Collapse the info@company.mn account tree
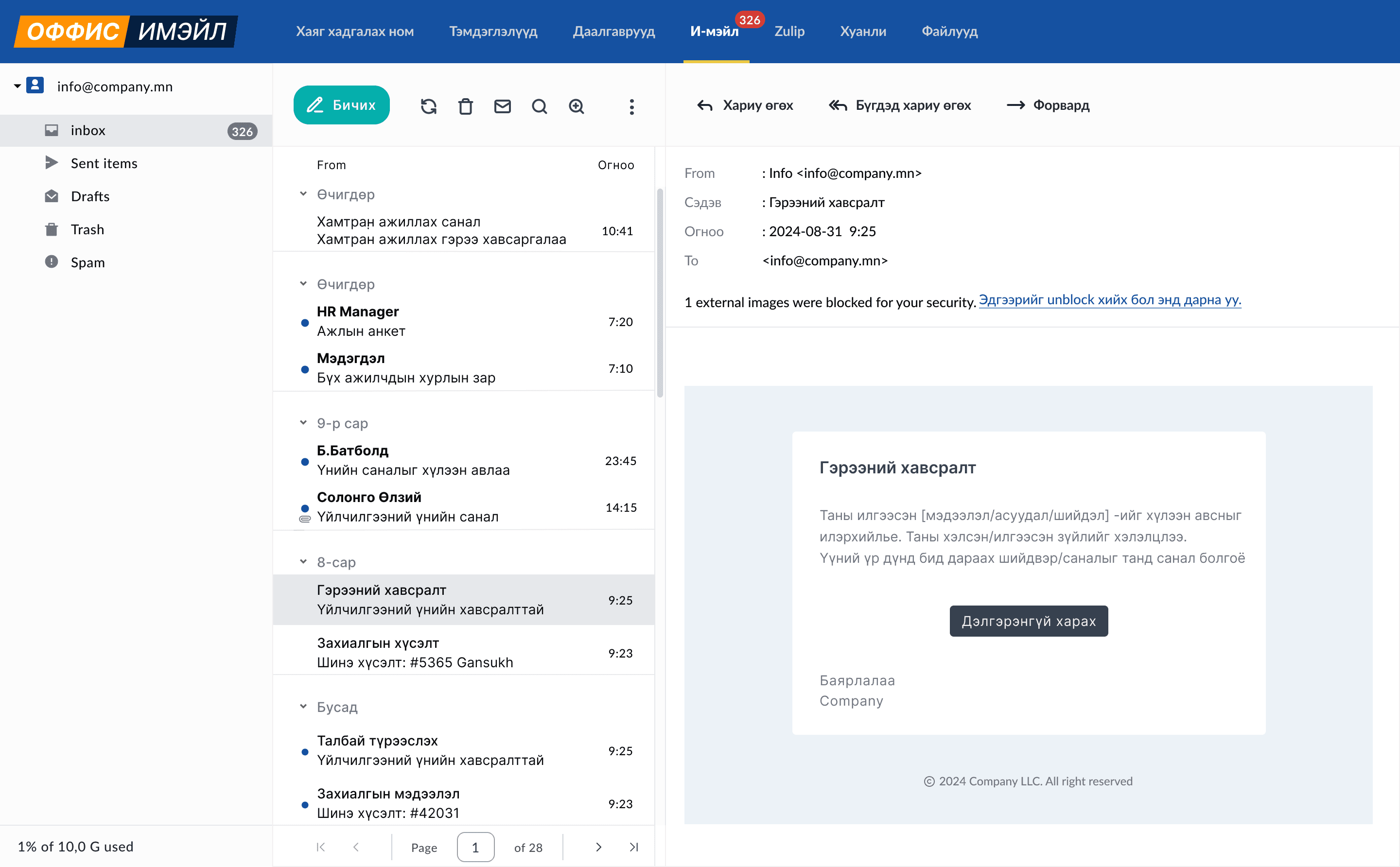The image size is (1400, 867). pos(17,86)
